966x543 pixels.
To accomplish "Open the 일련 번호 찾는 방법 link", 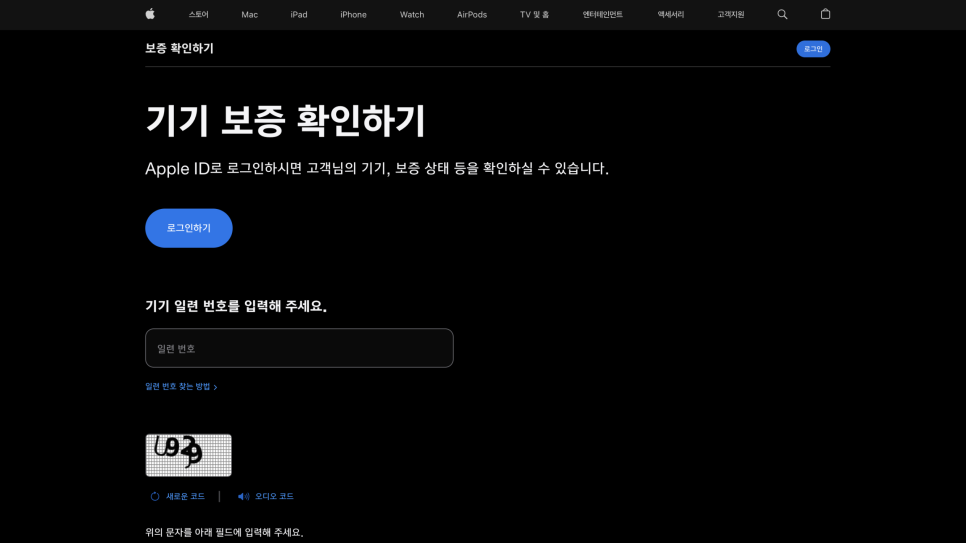I will pyautogui.click(x=181, y=386).
